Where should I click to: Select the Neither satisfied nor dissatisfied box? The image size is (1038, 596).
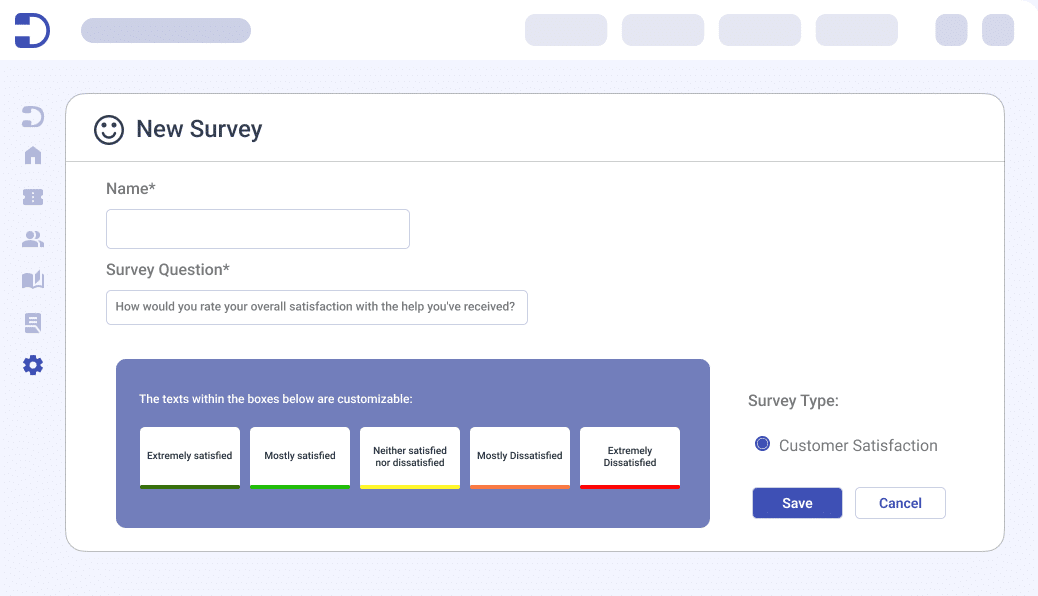(x=410, y=457)
